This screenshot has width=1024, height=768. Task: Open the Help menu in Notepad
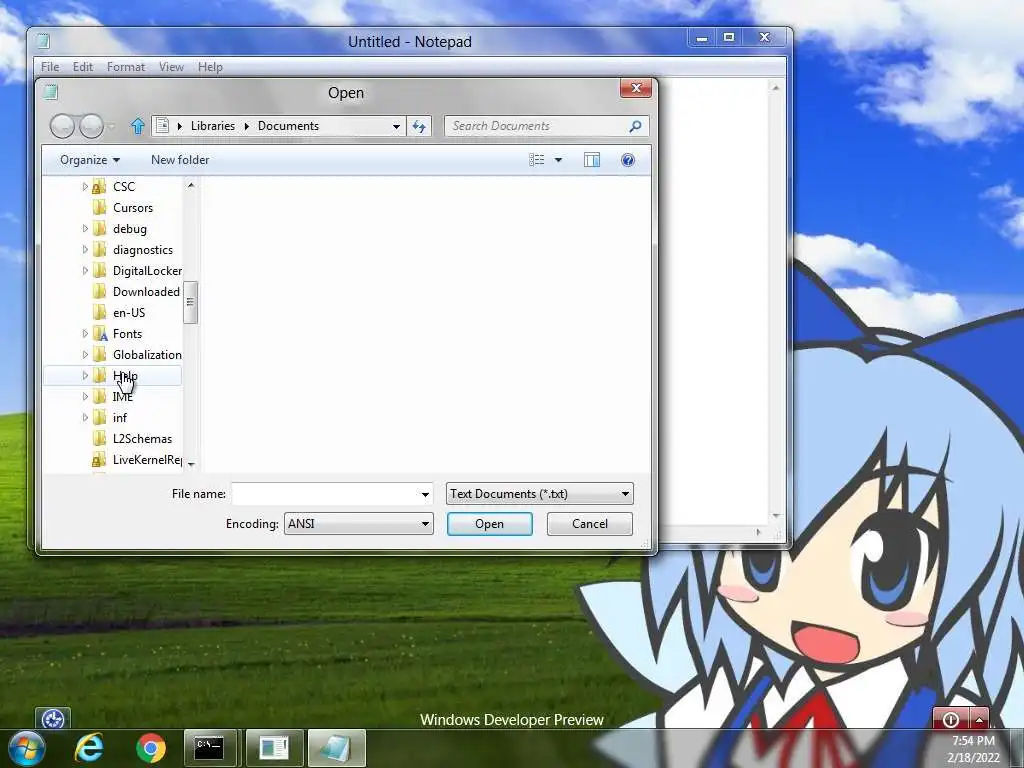(x=210, y=67)
